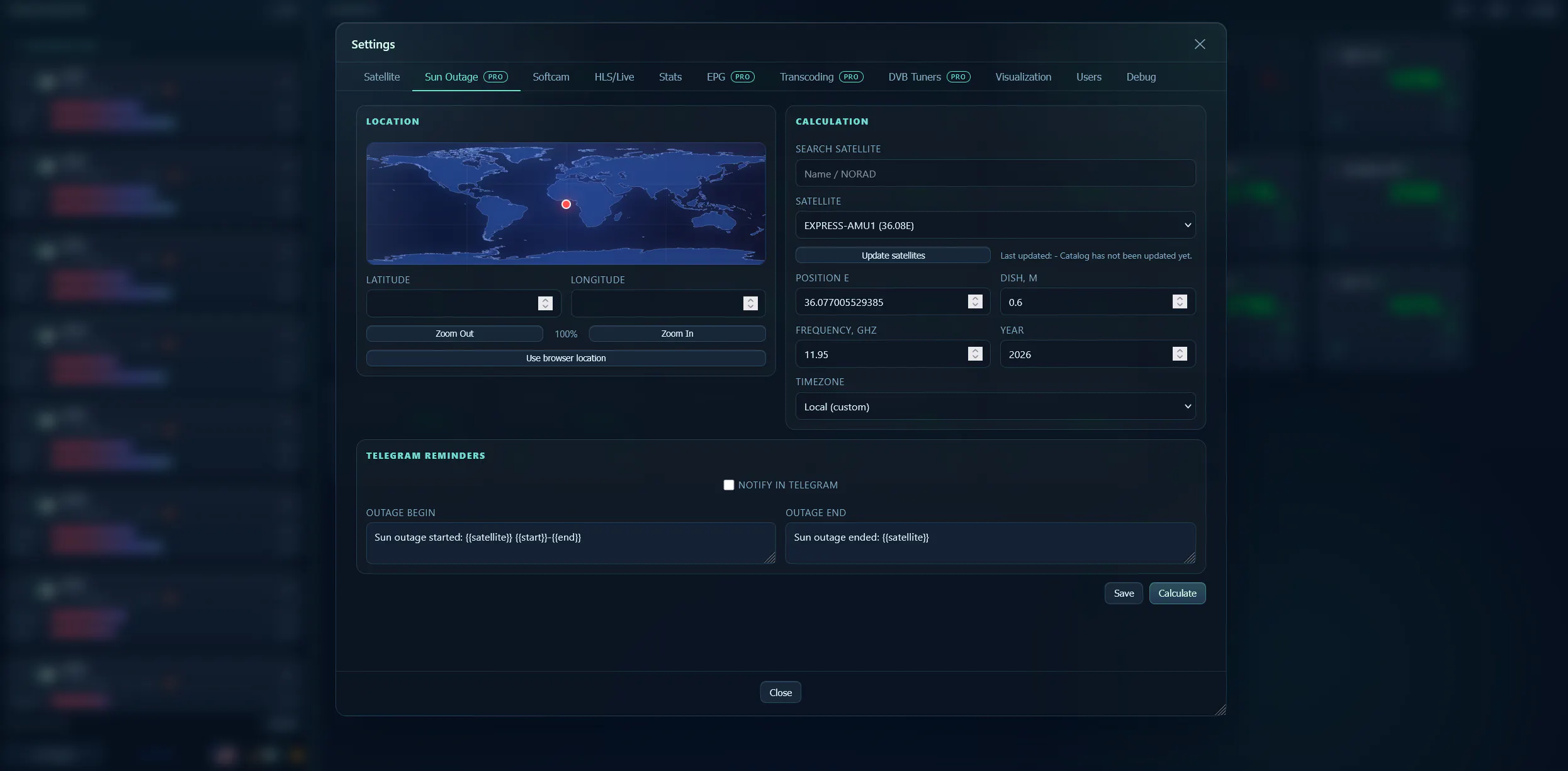Click Year field stepper arrows
Screen dimensions: 1568x771
pos(1180,354)
